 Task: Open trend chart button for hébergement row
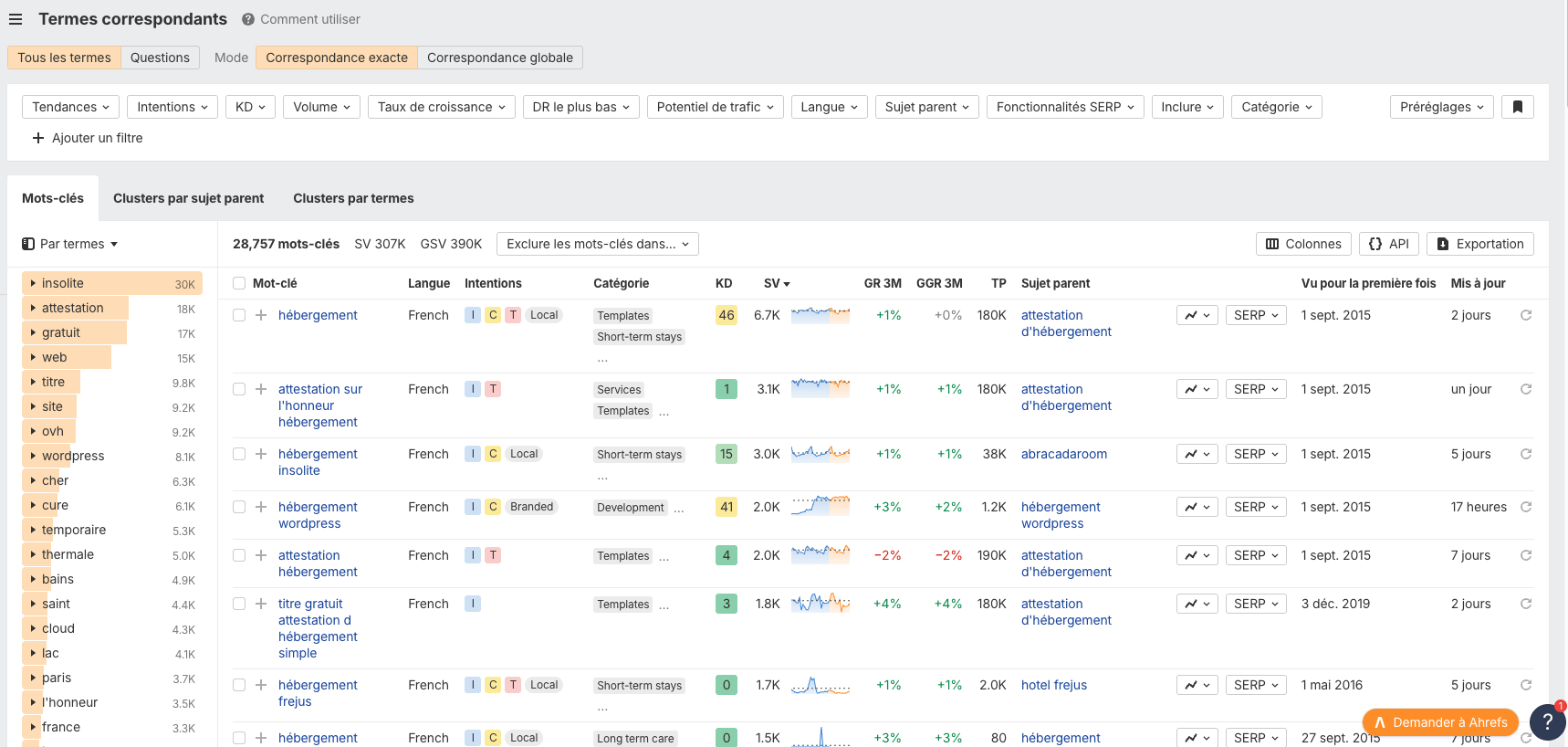pos(1197,315)
